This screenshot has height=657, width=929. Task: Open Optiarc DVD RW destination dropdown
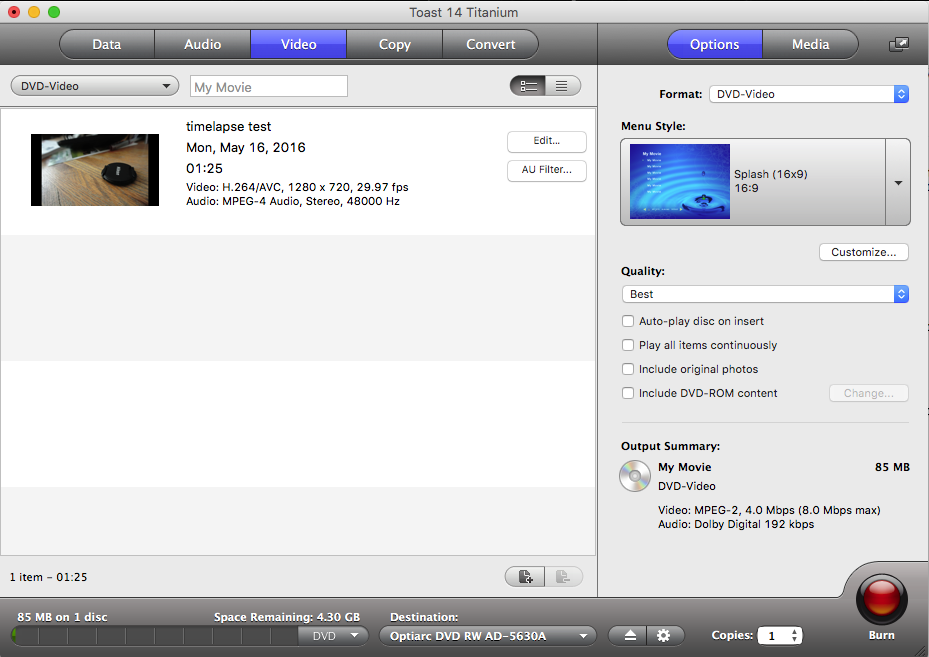click(x=488, y=636)
